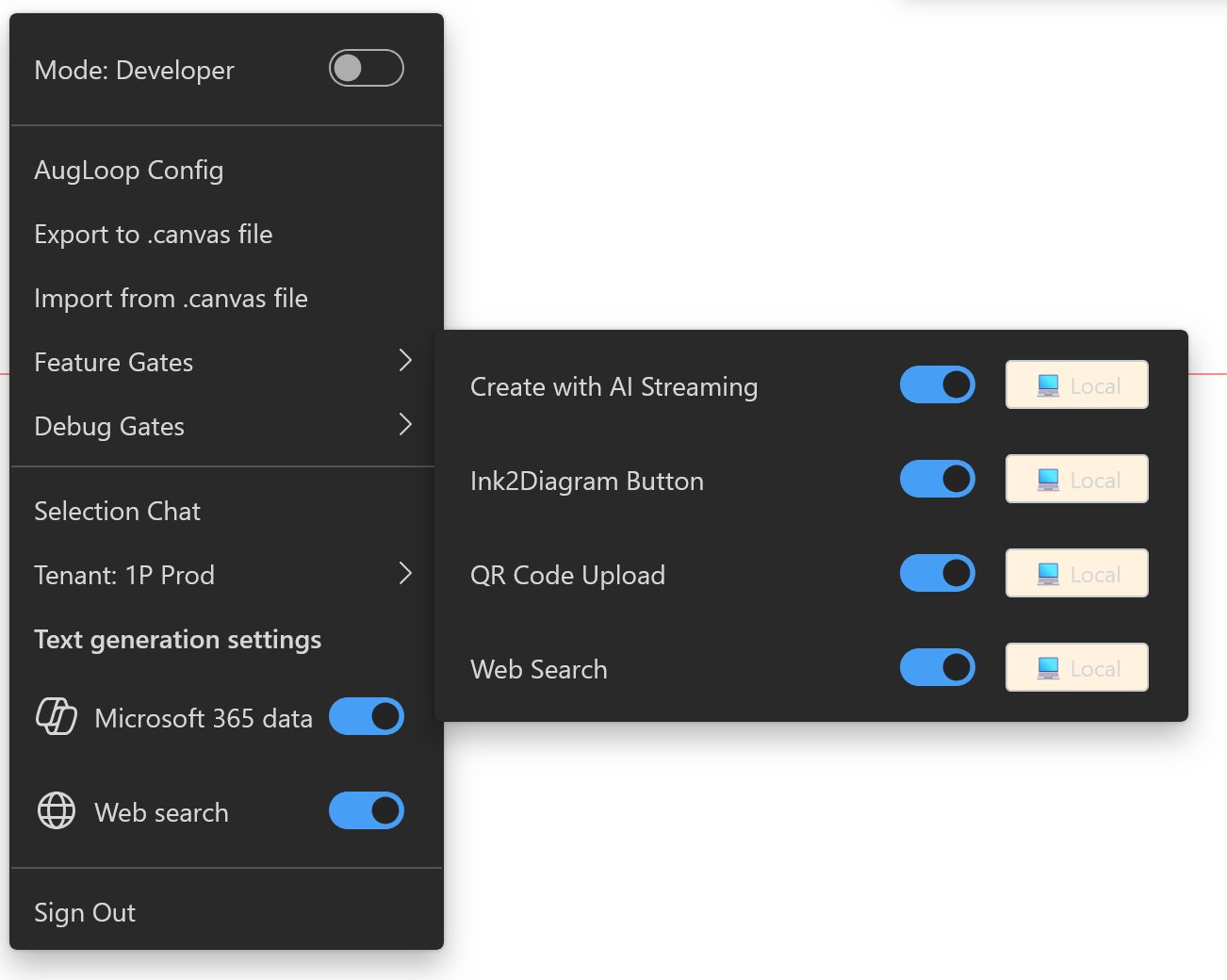Click Sign Out
This screenshot has width=1227, height=980.
point(84,912)
